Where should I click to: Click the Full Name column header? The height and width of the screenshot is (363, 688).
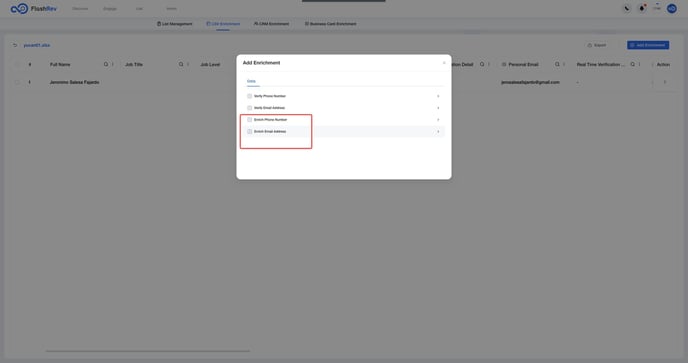point(60,65)
